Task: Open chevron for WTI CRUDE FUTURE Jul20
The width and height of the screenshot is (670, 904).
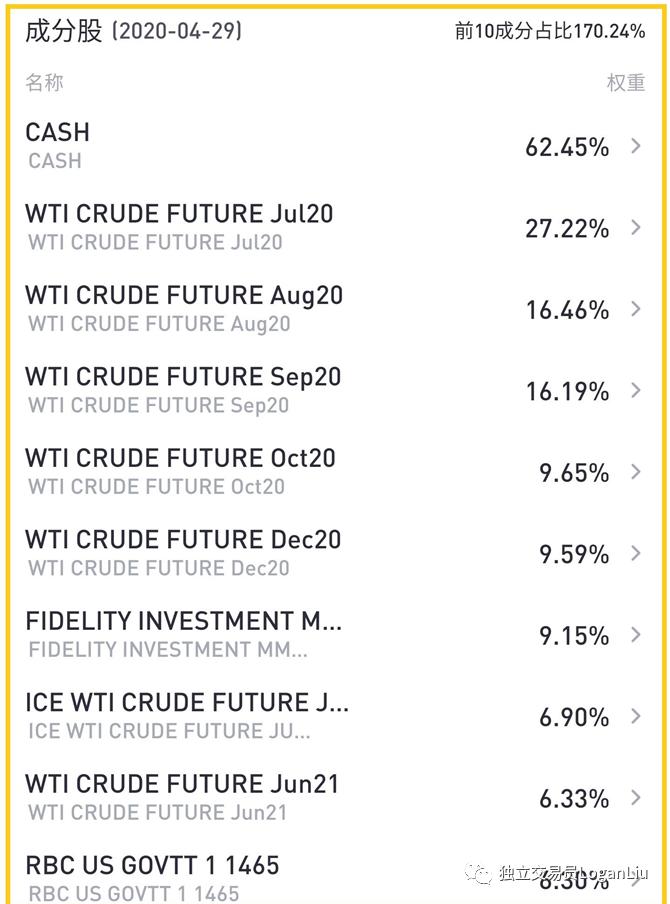Action: [636, 228]
